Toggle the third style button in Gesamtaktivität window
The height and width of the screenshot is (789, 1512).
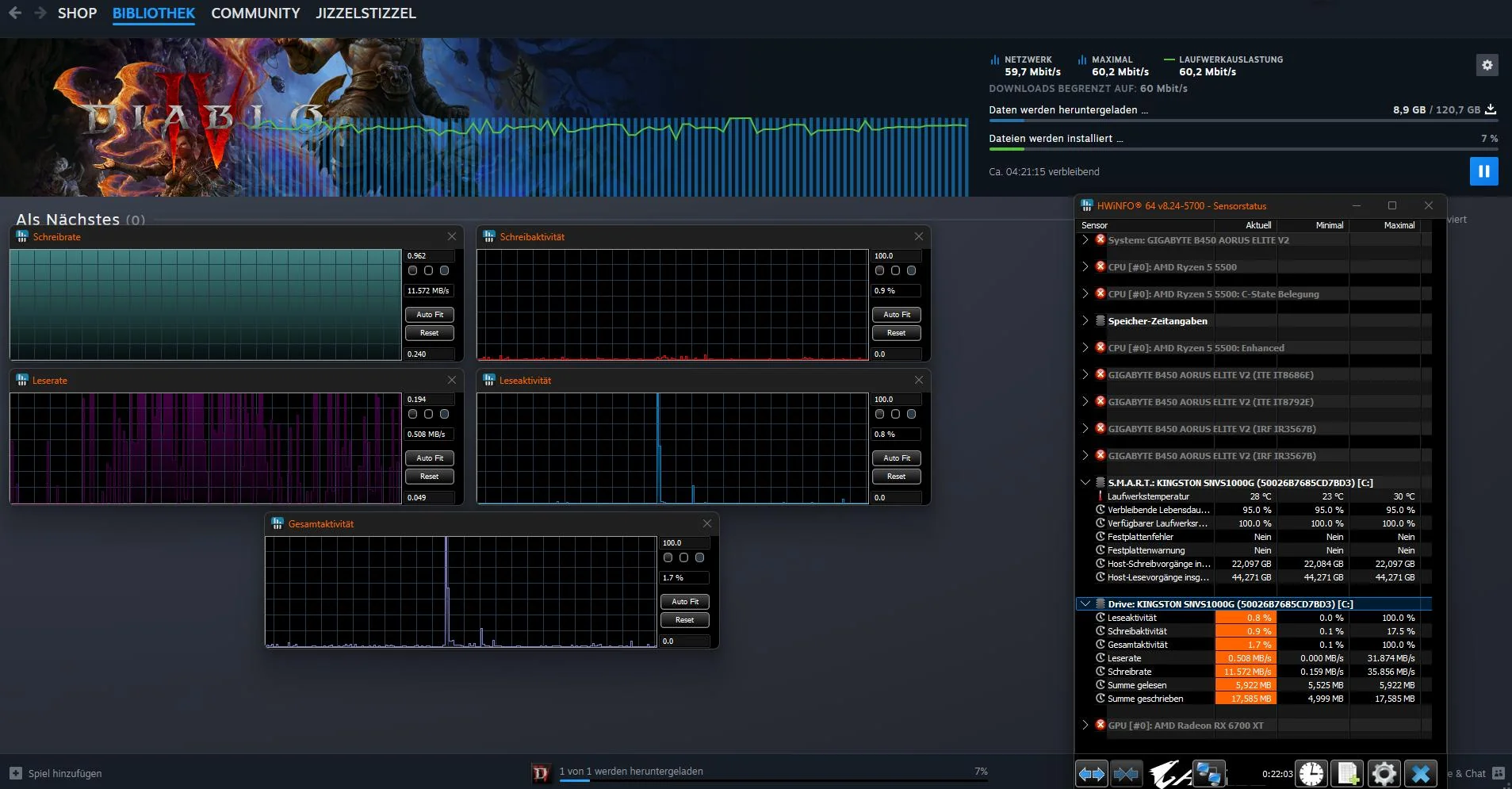[x=699, y=557]
